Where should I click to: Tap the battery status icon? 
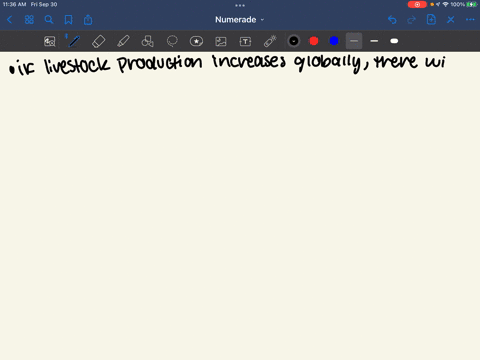[471, 5]
